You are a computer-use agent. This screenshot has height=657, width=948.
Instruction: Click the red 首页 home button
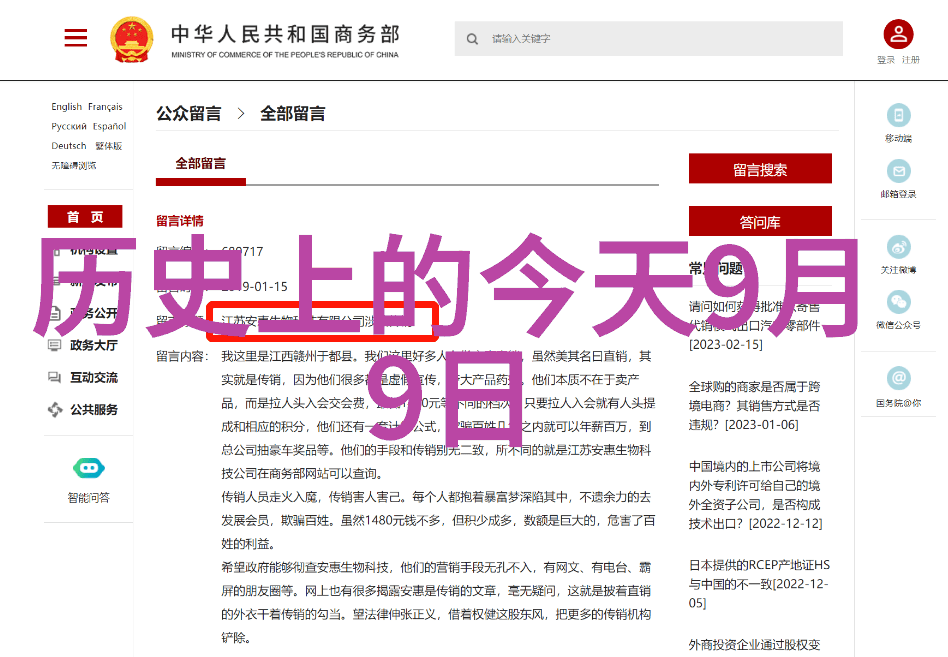click(x=85, y=217)
